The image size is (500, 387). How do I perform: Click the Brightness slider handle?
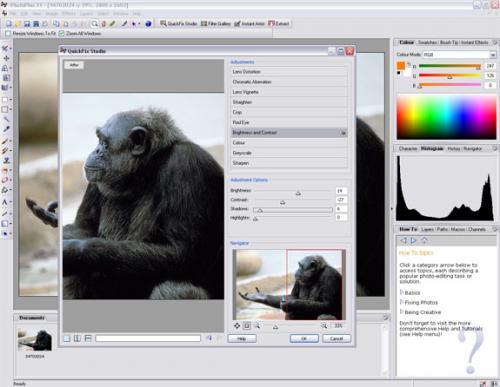(x=298, y=193)
